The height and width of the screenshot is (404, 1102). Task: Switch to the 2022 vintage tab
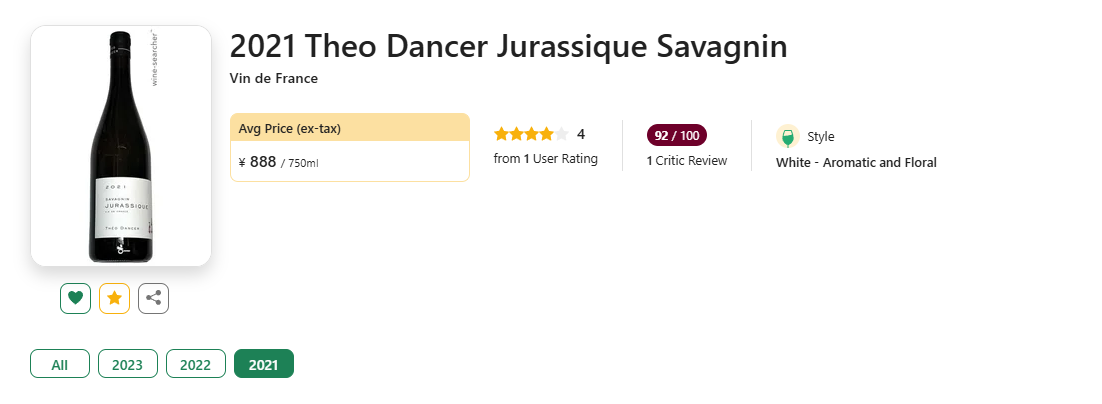(195, 364)
